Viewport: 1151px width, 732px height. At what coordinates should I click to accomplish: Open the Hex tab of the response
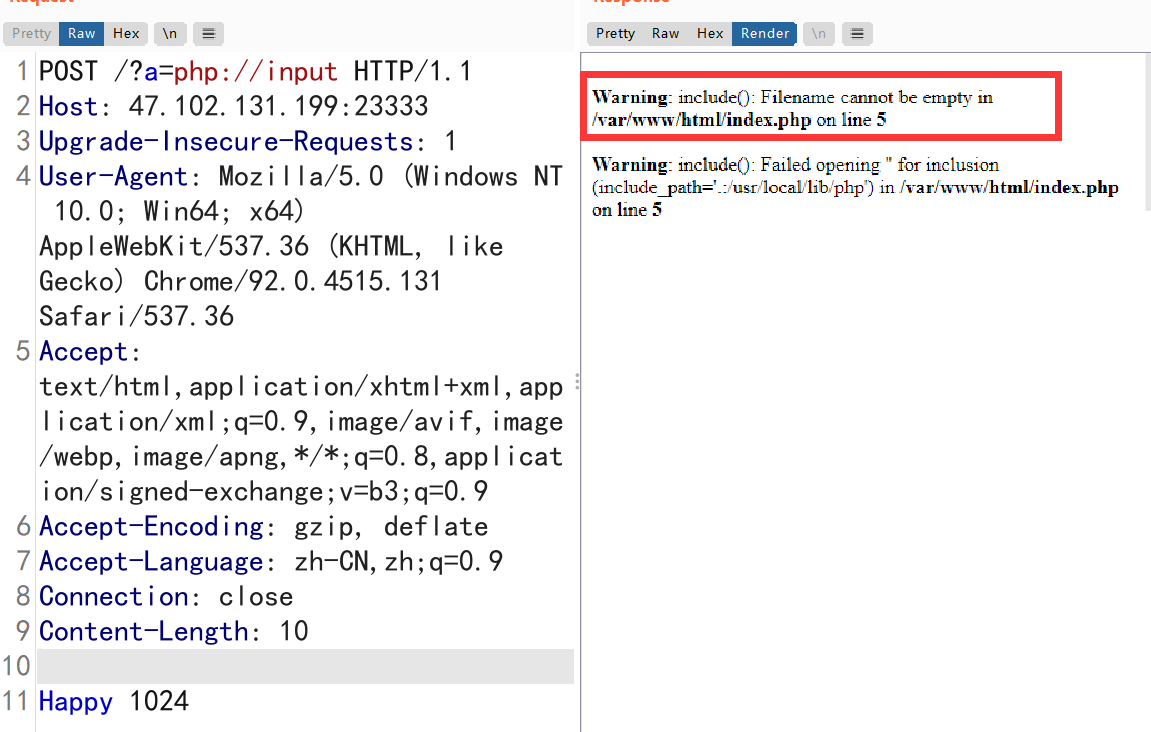point(710,33)
